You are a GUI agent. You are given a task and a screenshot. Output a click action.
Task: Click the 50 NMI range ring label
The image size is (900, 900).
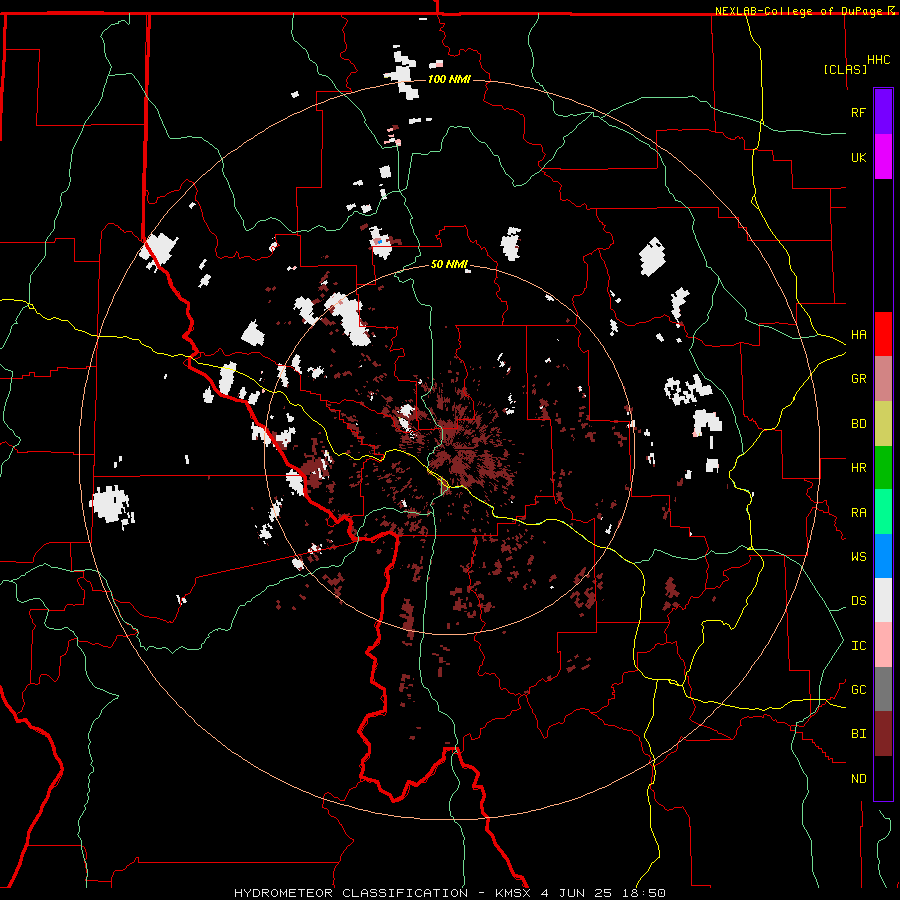coord(449,264)
